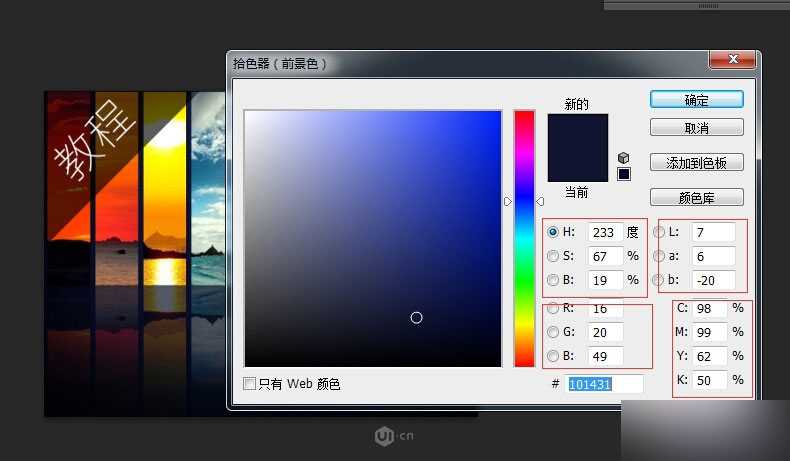Screen dimensions: 790x461
Task: Click the H value field showing 233
Action: tap(605, 232)
